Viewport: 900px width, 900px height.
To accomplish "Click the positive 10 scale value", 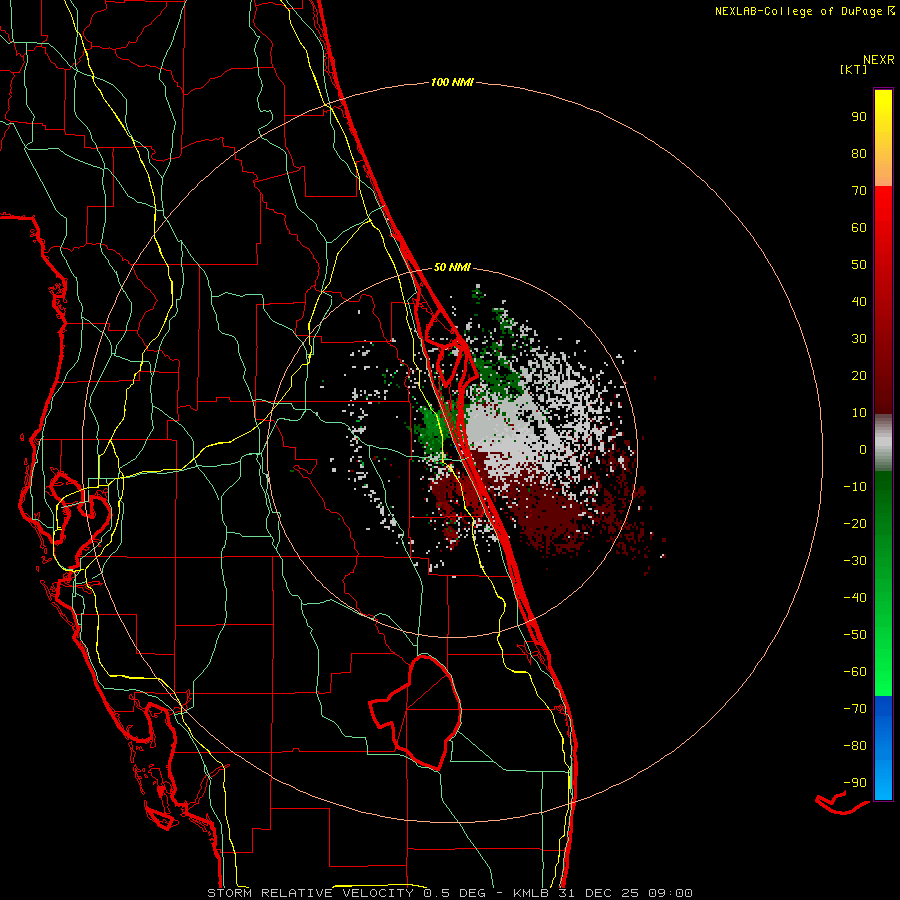I will 859,413.
